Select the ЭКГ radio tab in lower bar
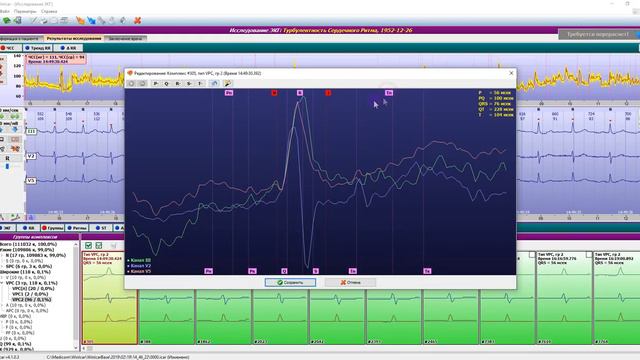The image size is (640, 360). 7,228
